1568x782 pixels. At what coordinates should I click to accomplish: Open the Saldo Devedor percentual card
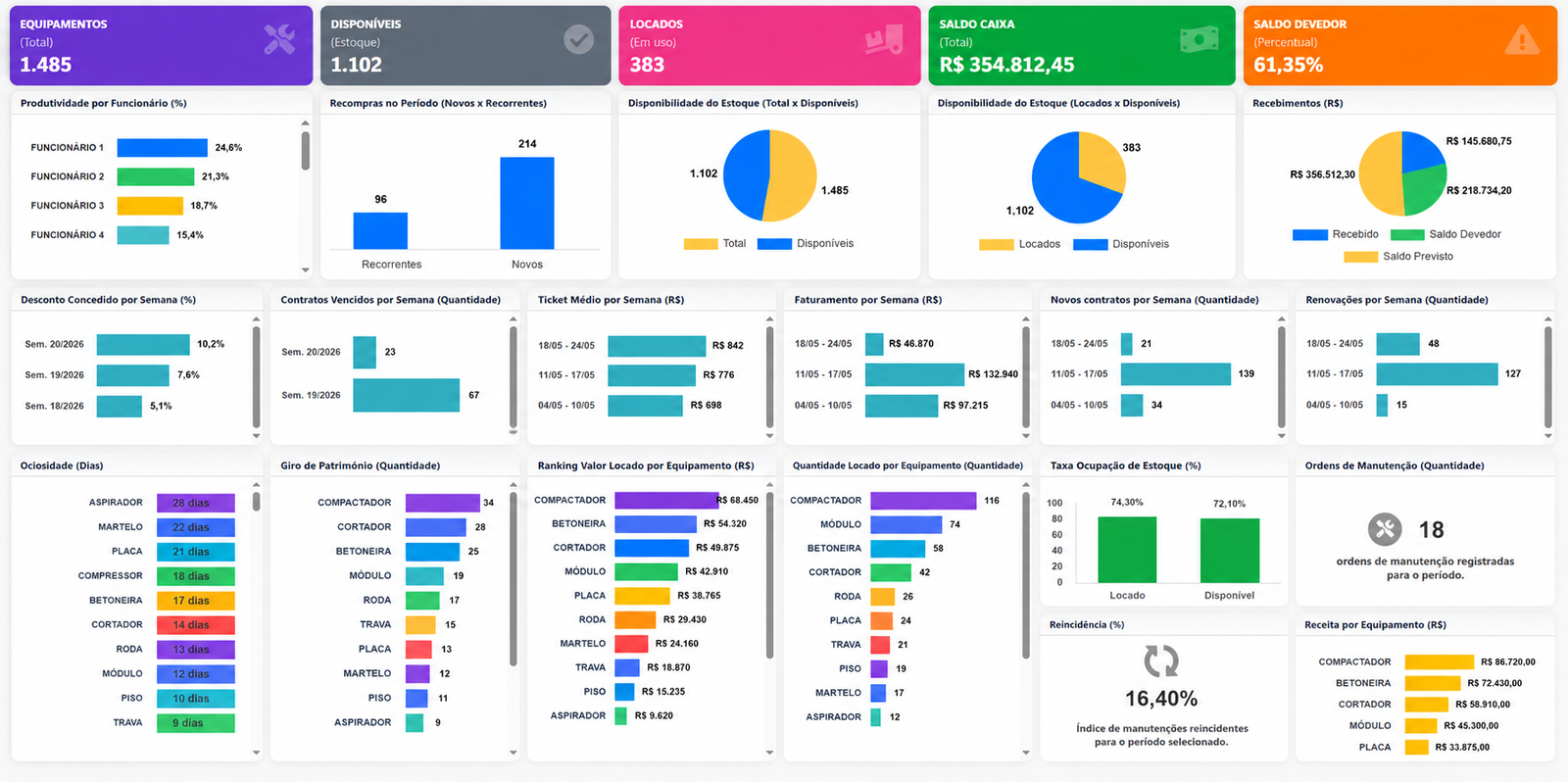point(1399,46)
